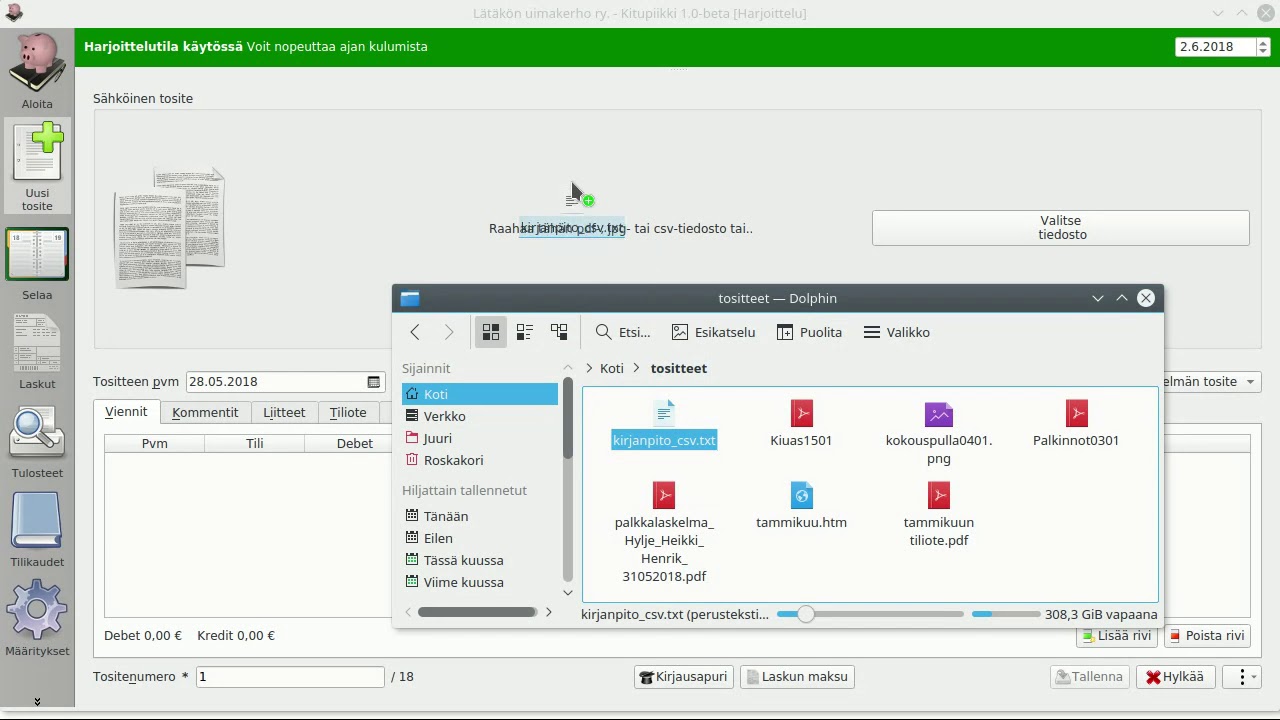Select kokouspulla0401.png image file
Image resolution: width=1280 pixels, height=720 pixels.
[939, 433]
